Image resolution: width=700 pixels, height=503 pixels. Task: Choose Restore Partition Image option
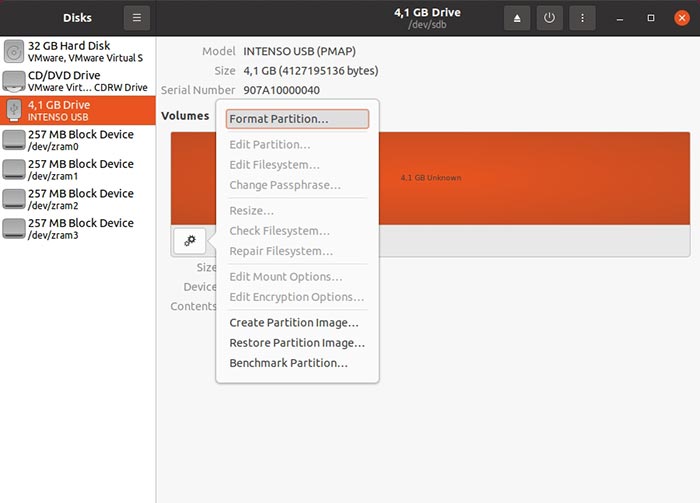[x=297, y=343]
